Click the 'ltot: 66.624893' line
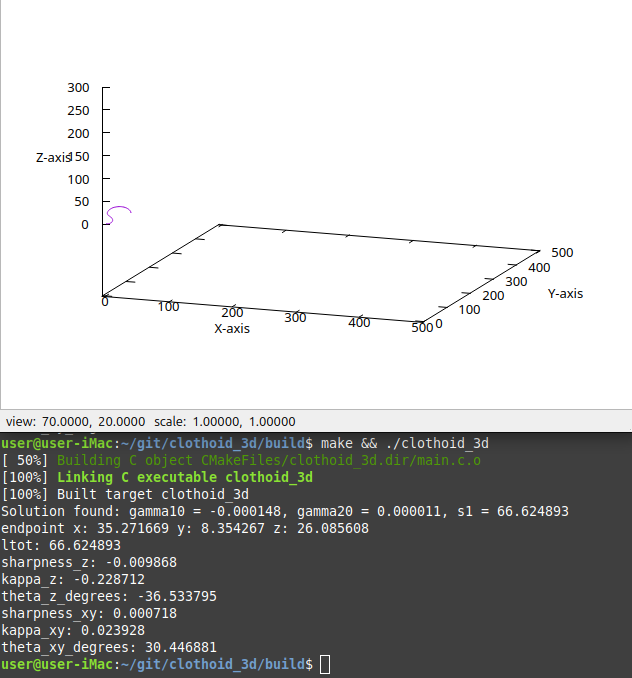This screenshot has width=632, height=678. tap(61, 545)
